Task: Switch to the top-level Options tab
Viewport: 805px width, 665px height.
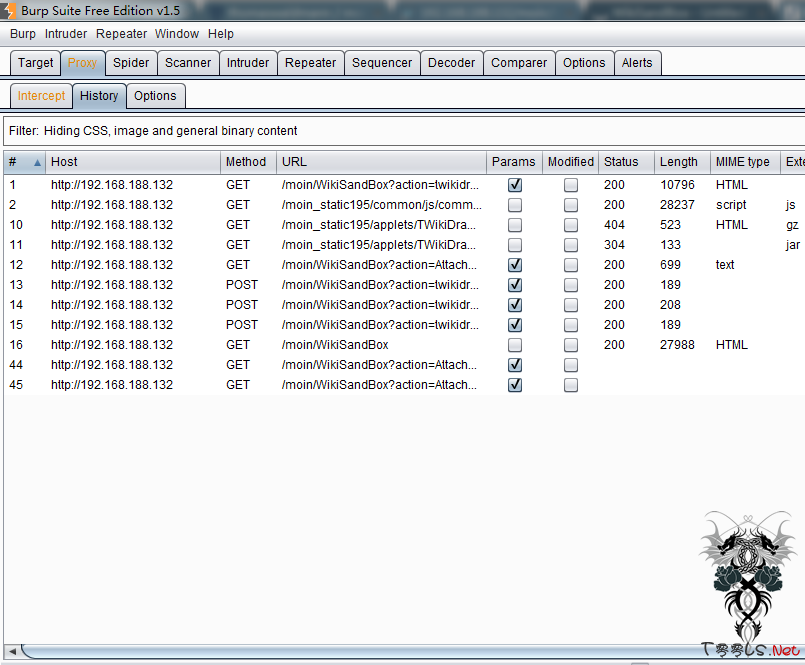Action: (x=584, y=63)
